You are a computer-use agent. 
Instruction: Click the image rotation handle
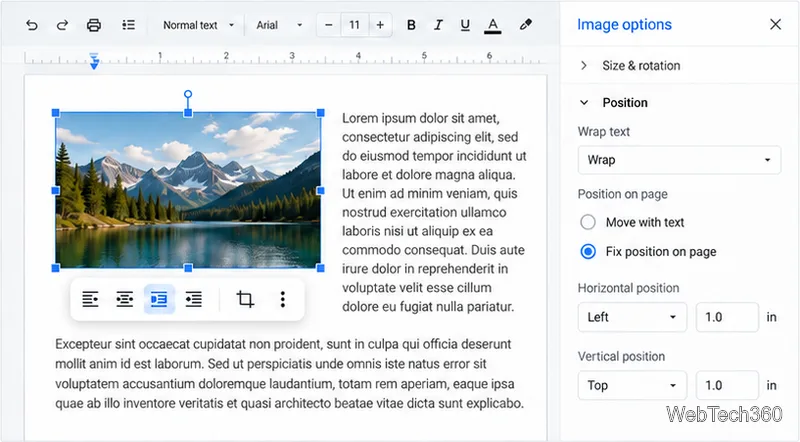(x=188, y=94)
